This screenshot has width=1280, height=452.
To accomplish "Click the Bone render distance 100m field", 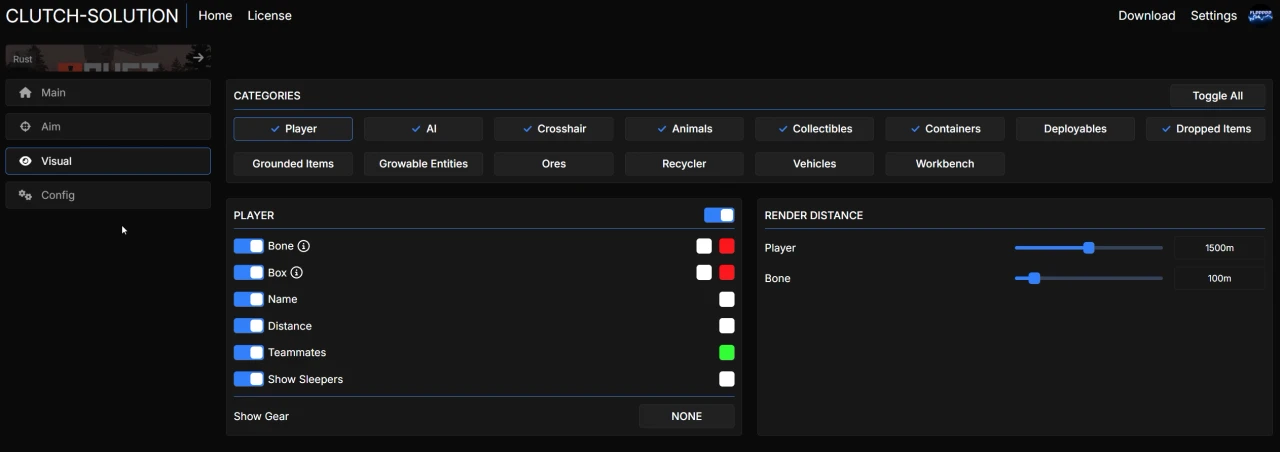I will [x=1219, y=278].
